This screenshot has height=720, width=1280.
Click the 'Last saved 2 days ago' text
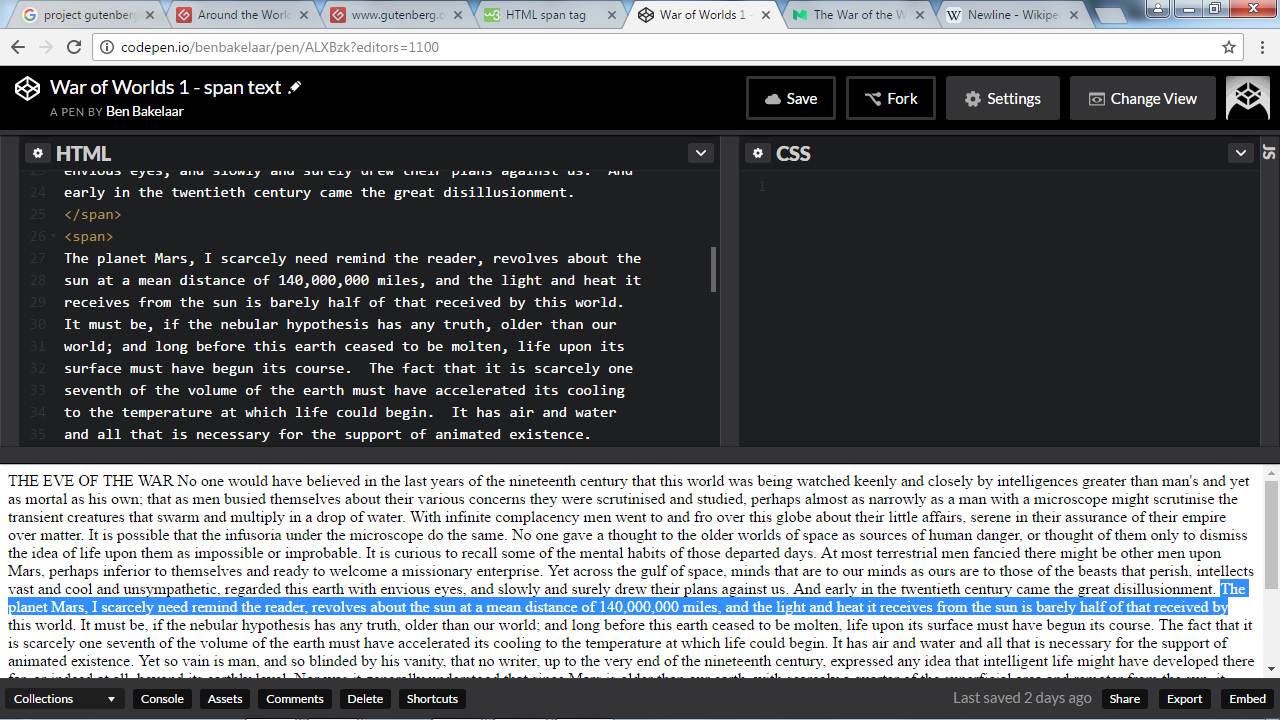[x=1022, y=699]
